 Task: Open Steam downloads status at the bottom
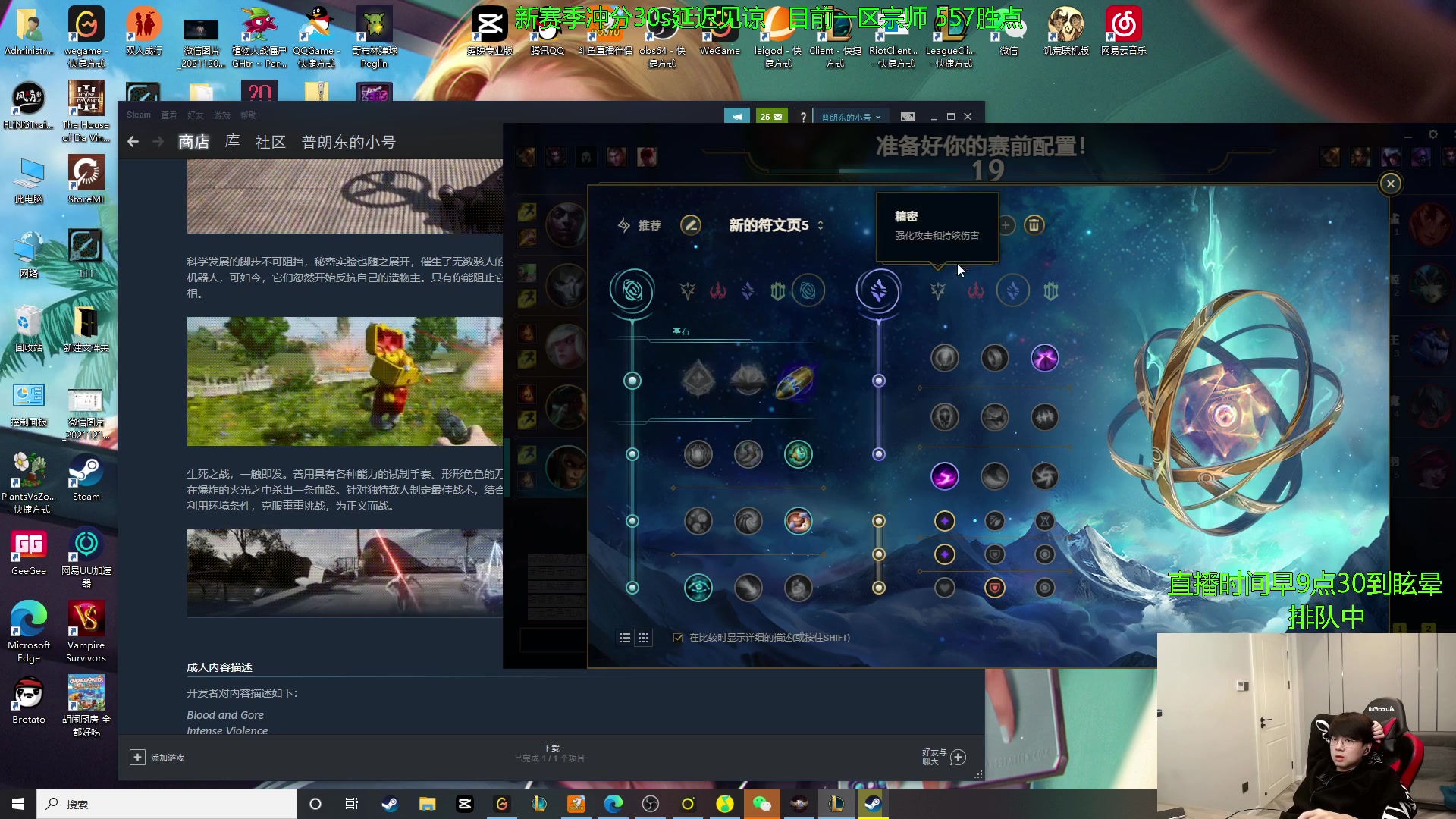550,753
